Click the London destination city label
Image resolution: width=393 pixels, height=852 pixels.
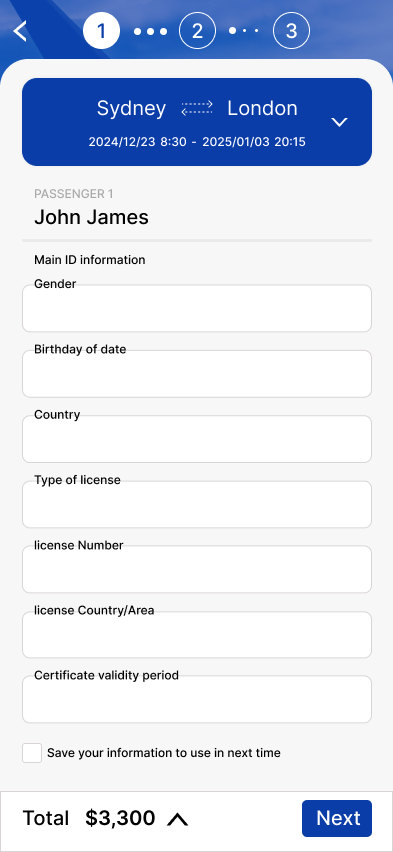[263, 108]
